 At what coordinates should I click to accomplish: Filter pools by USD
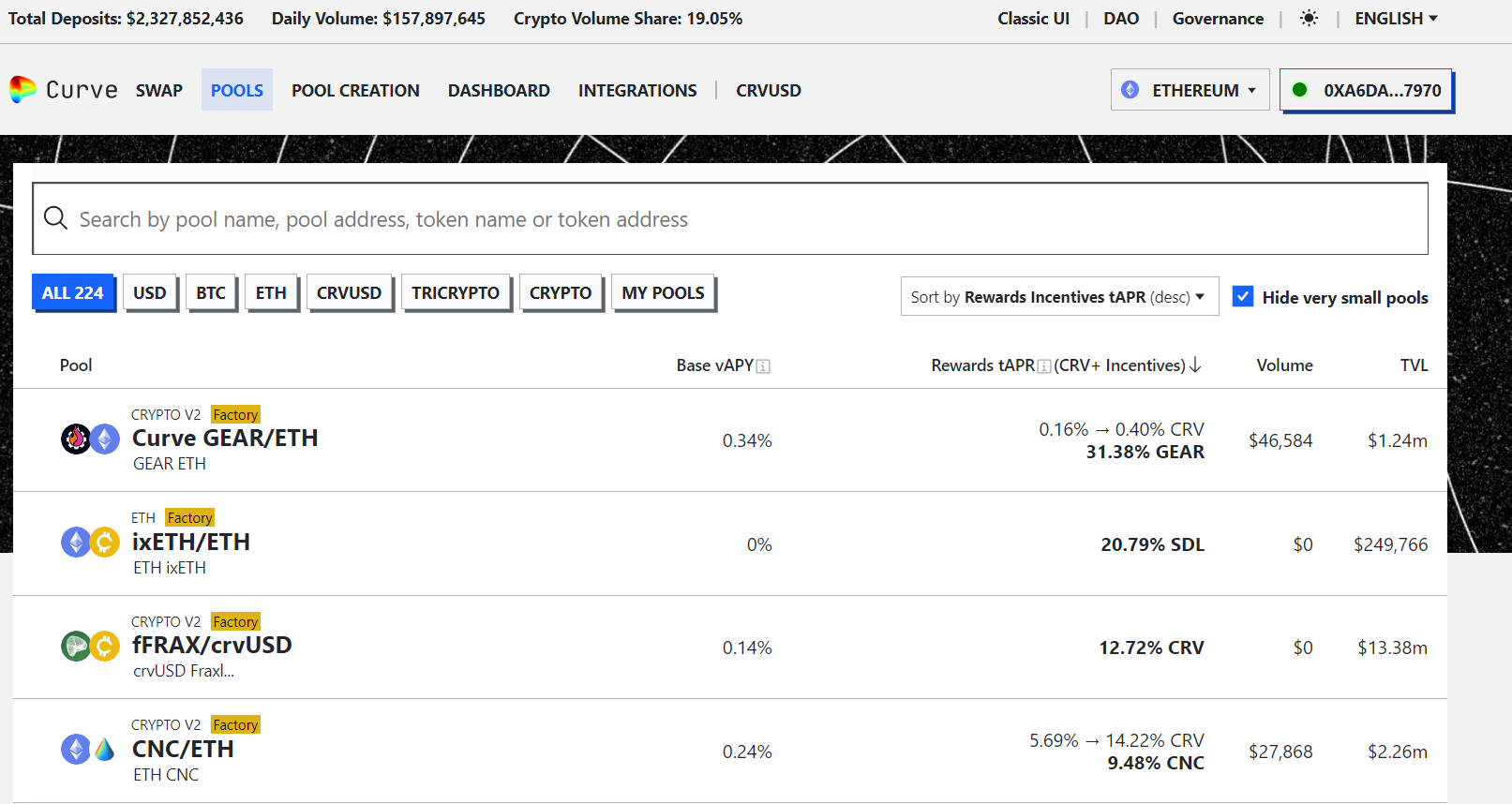150,292
